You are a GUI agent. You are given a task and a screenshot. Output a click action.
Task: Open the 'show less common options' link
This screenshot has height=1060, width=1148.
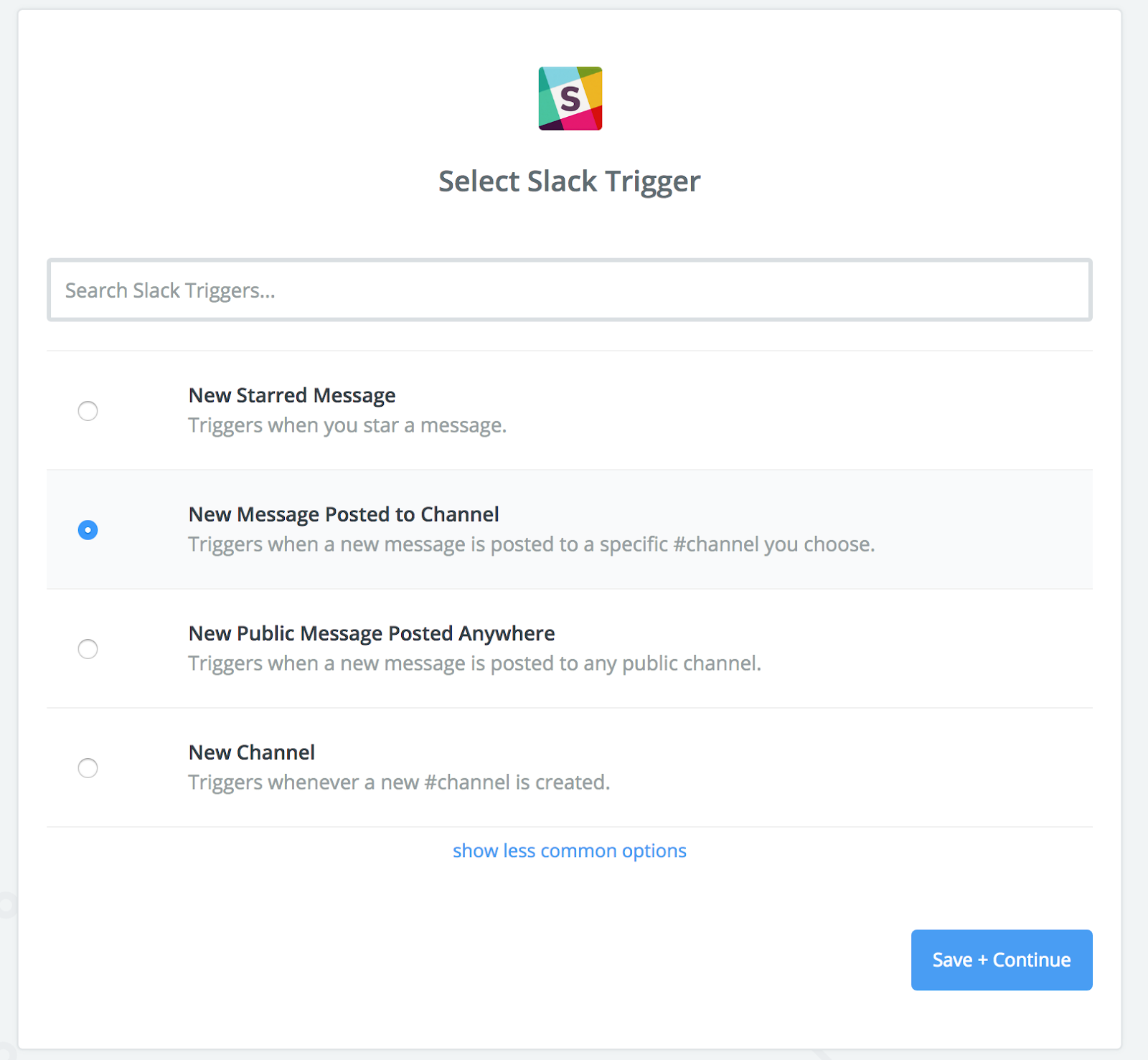click(570, 851)
